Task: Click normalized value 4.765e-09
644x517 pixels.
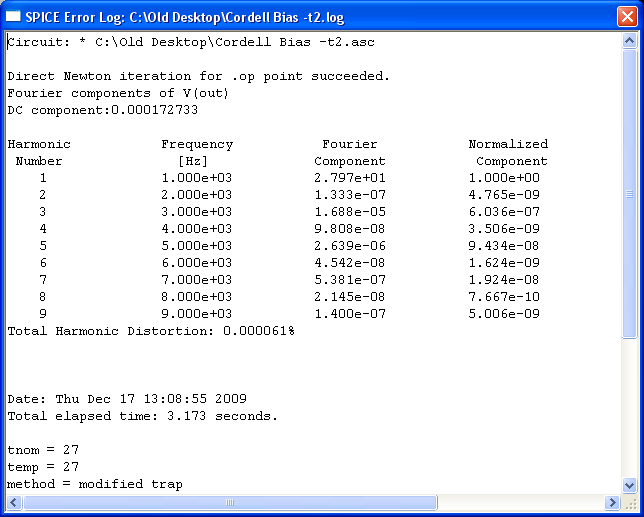Action: click(x=504, y=195)
